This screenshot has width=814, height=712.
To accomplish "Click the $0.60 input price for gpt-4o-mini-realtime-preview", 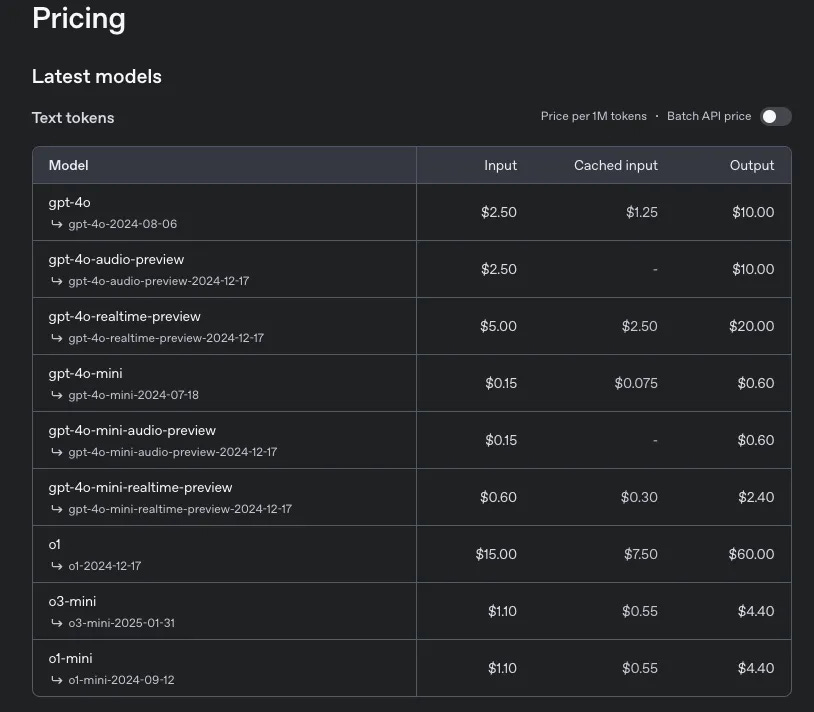I will pos(498,497).
